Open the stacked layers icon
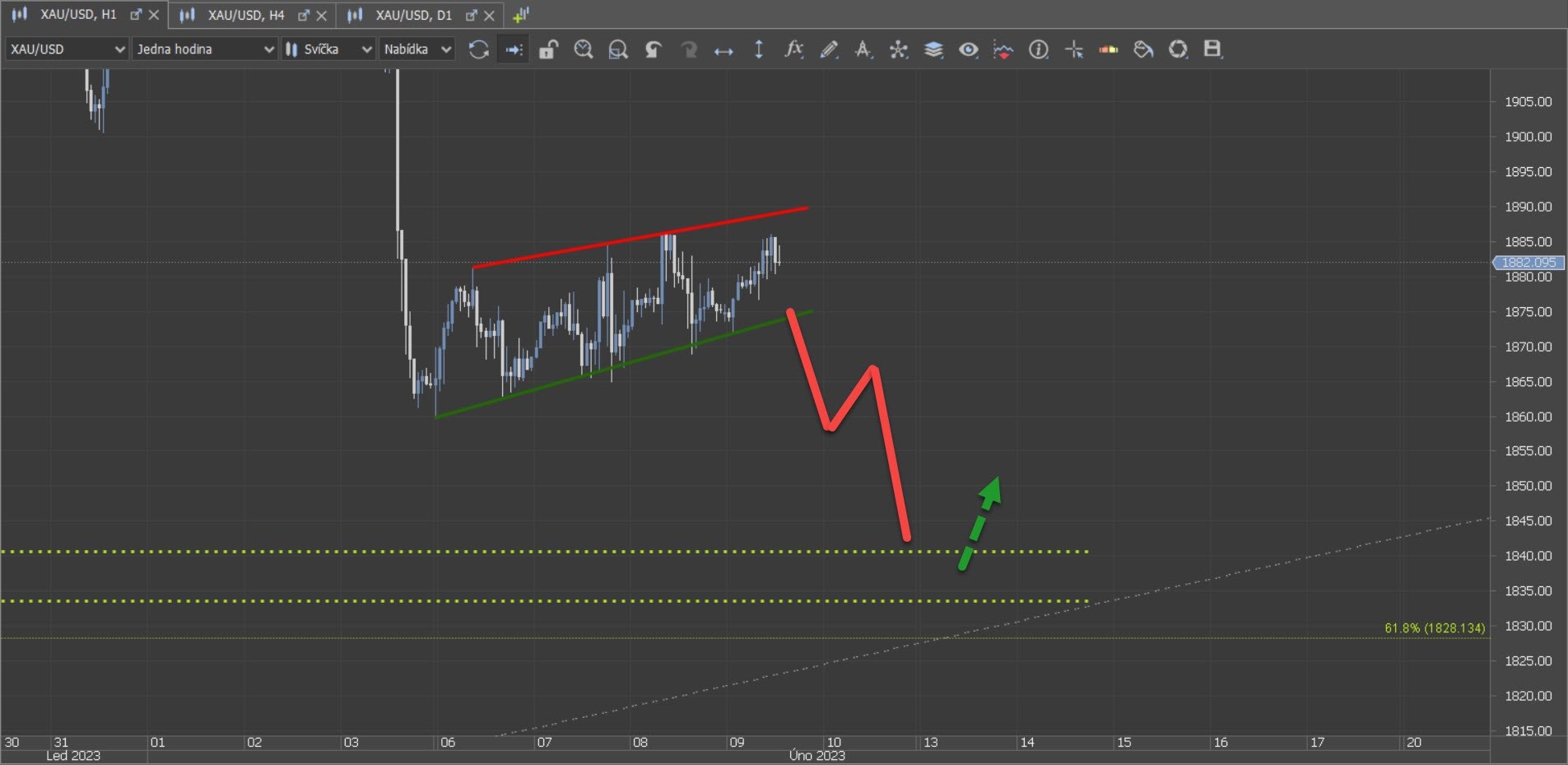Screen dimensions: 1568x765 (933, 49)
